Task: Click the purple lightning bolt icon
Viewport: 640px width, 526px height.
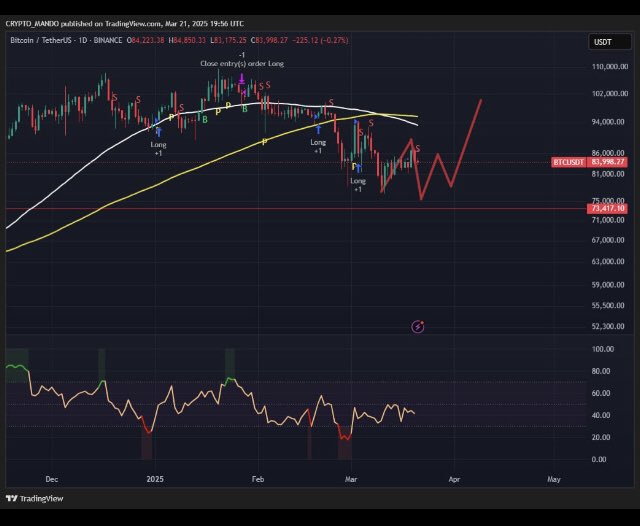Action: click(418, 326)
